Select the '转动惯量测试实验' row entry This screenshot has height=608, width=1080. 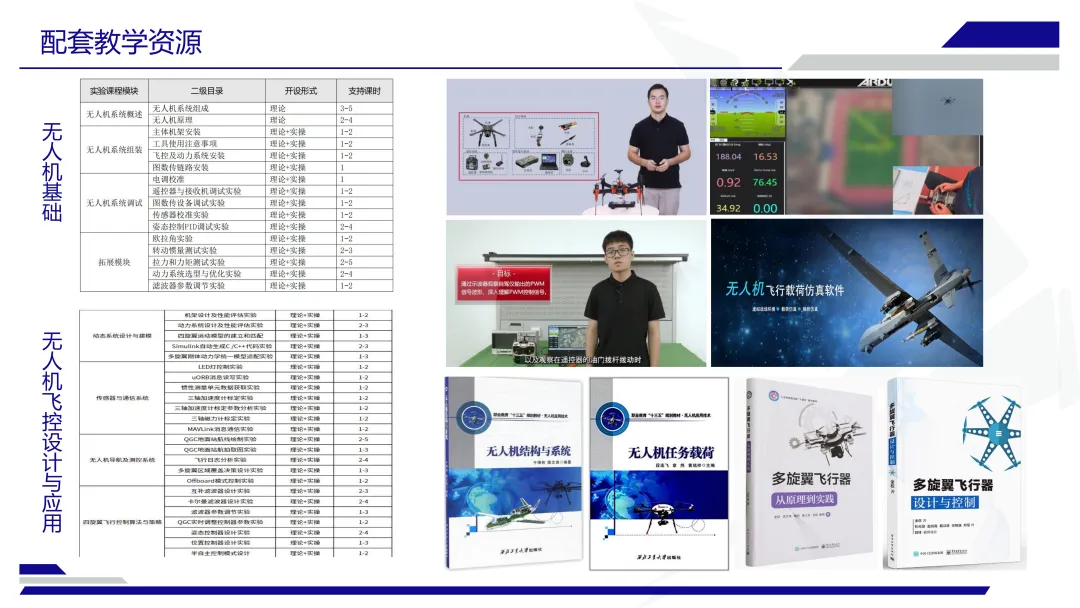(185, 251)
